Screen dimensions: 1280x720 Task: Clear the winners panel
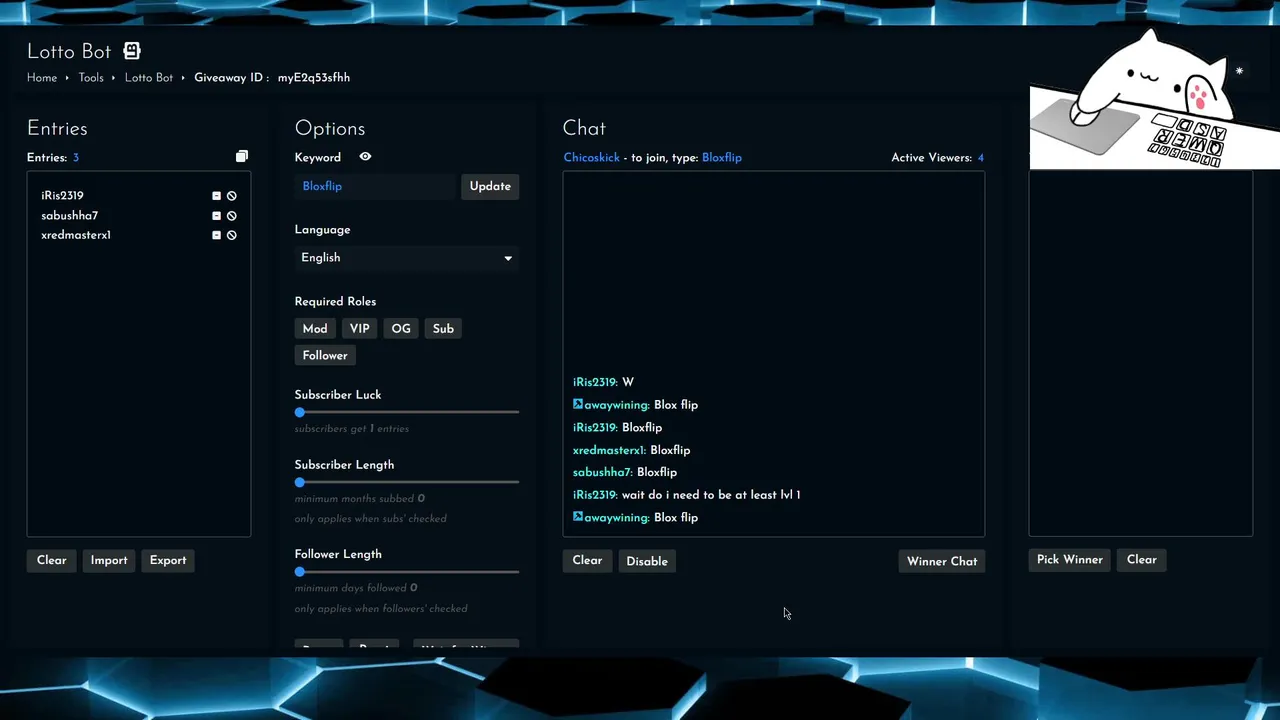point(1142,560)
